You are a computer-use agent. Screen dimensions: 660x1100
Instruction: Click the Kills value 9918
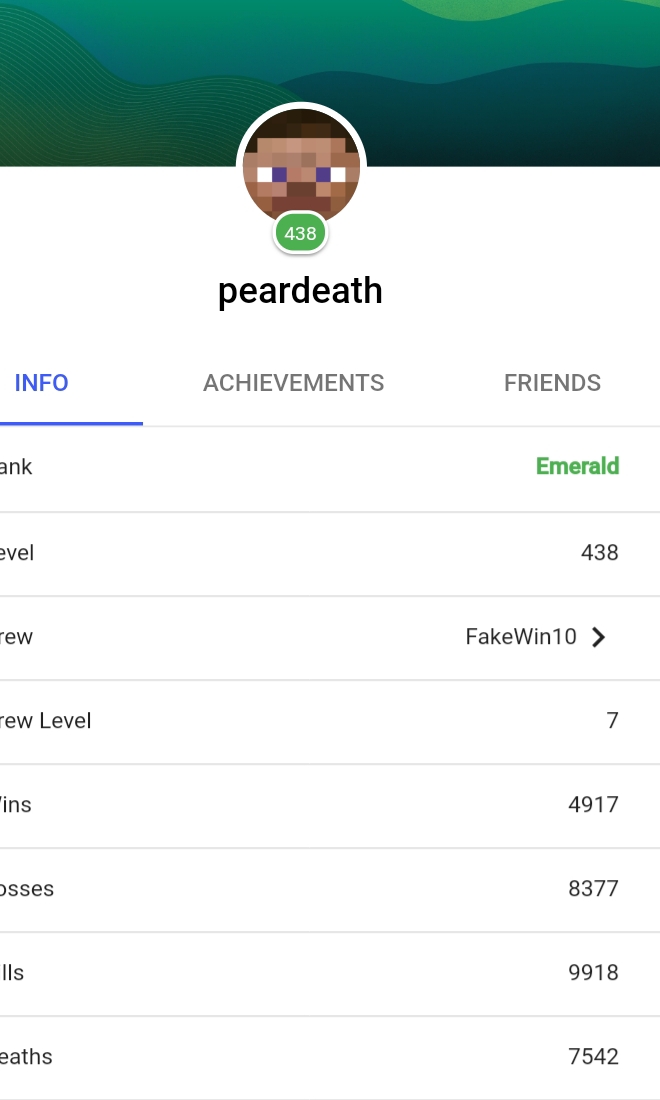point(593,973)
